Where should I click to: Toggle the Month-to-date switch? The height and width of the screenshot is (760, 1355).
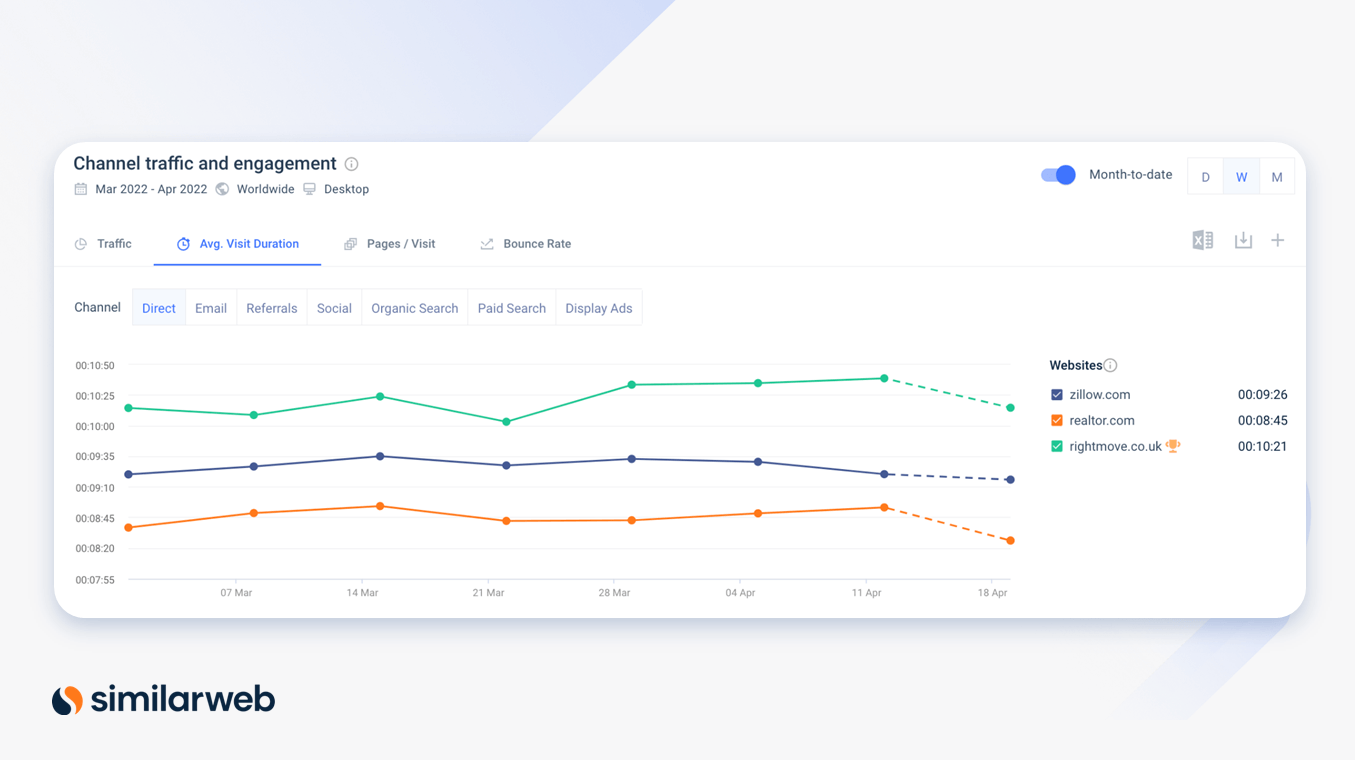[1058, 175]
